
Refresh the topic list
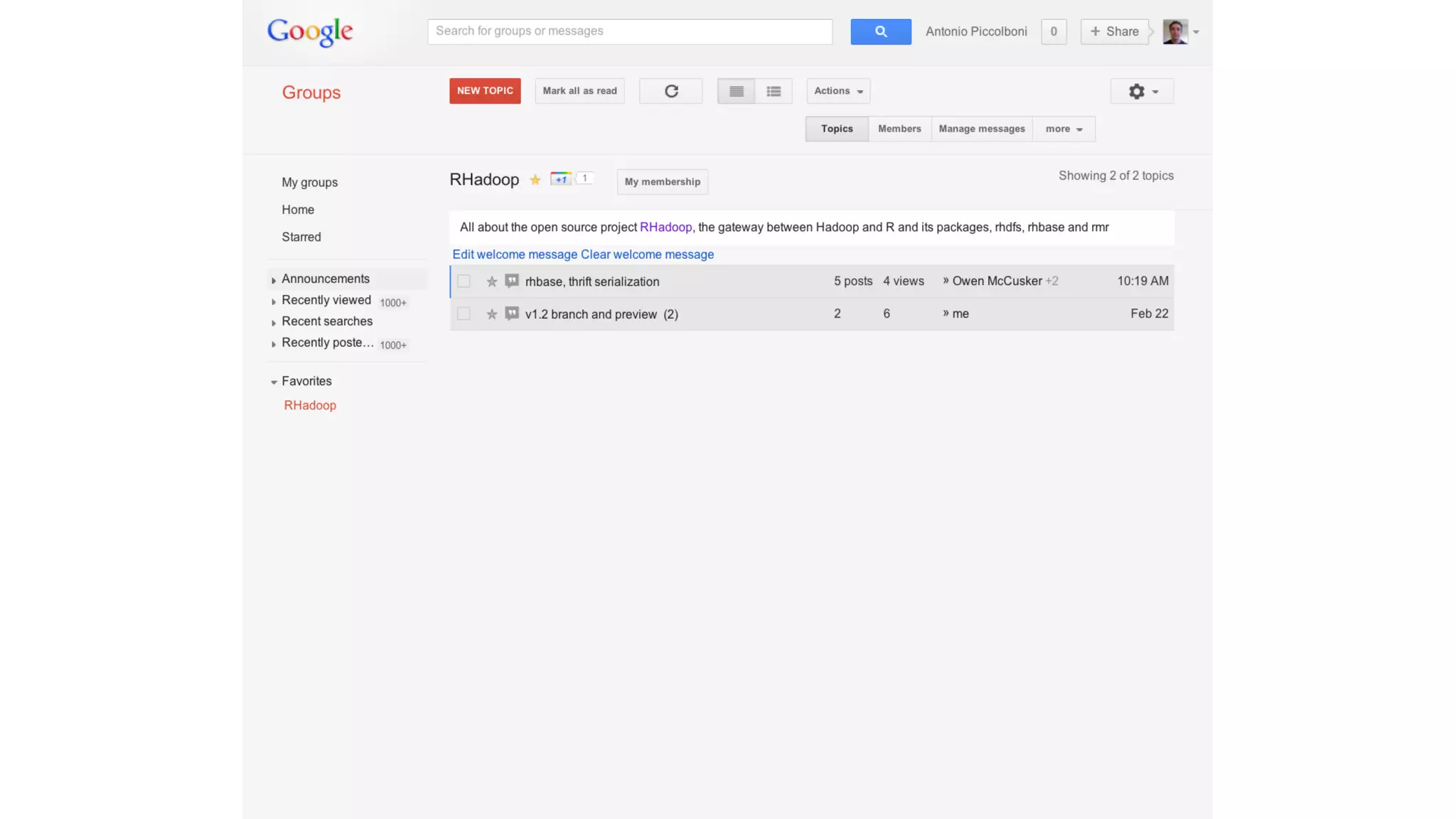coord(670,91)
